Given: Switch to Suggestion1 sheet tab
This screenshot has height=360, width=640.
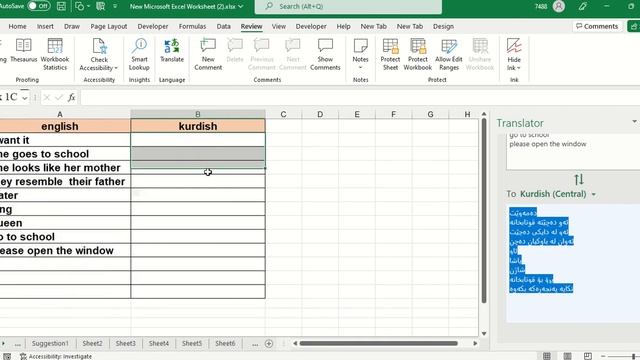Looking at the screenshot, I should tap(50, 343).
